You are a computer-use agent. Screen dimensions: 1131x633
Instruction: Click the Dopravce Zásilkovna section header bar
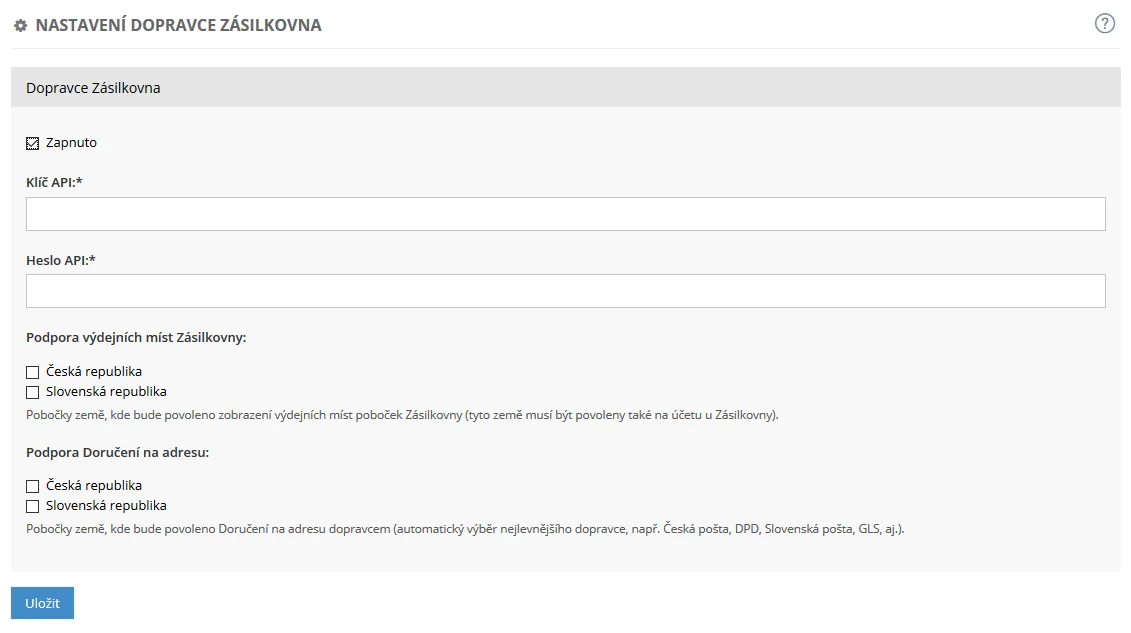(566, 88)
